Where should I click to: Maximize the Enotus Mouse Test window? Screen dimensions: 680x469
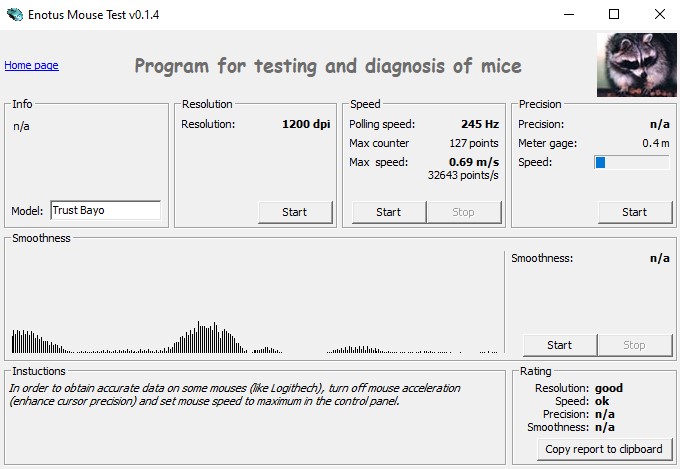pyautogui.click(x=614, y=14)
